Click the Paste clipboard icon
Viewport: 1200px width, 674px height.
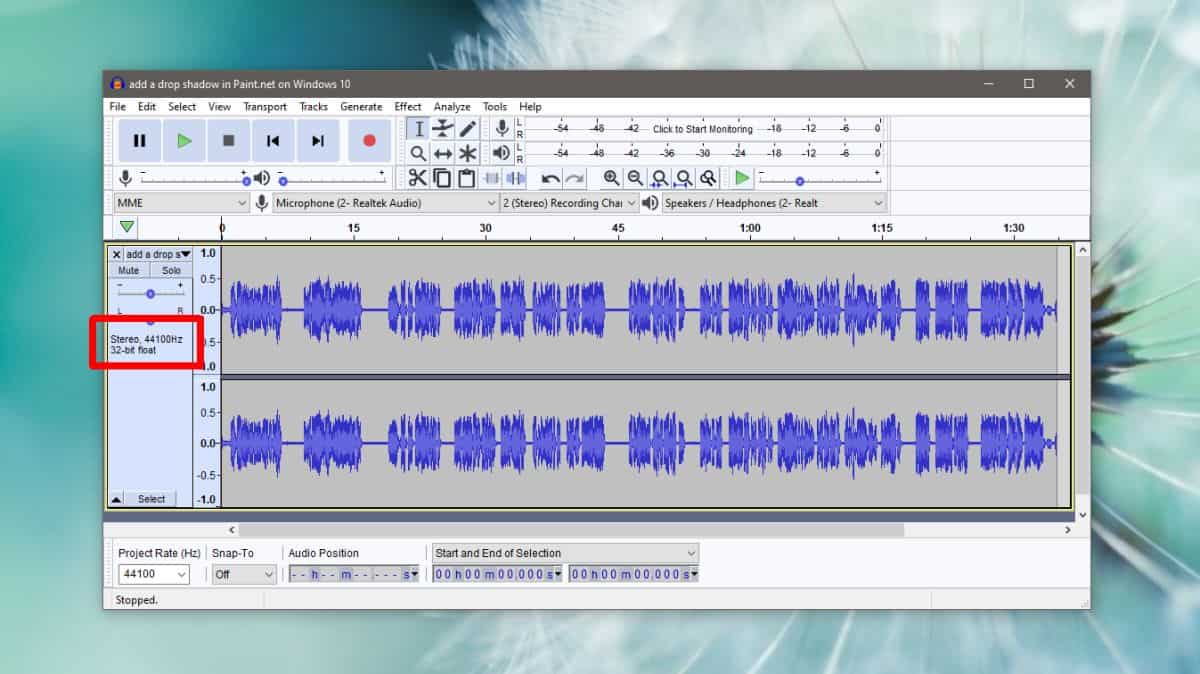pyautogui.click(x=466, y=178)
